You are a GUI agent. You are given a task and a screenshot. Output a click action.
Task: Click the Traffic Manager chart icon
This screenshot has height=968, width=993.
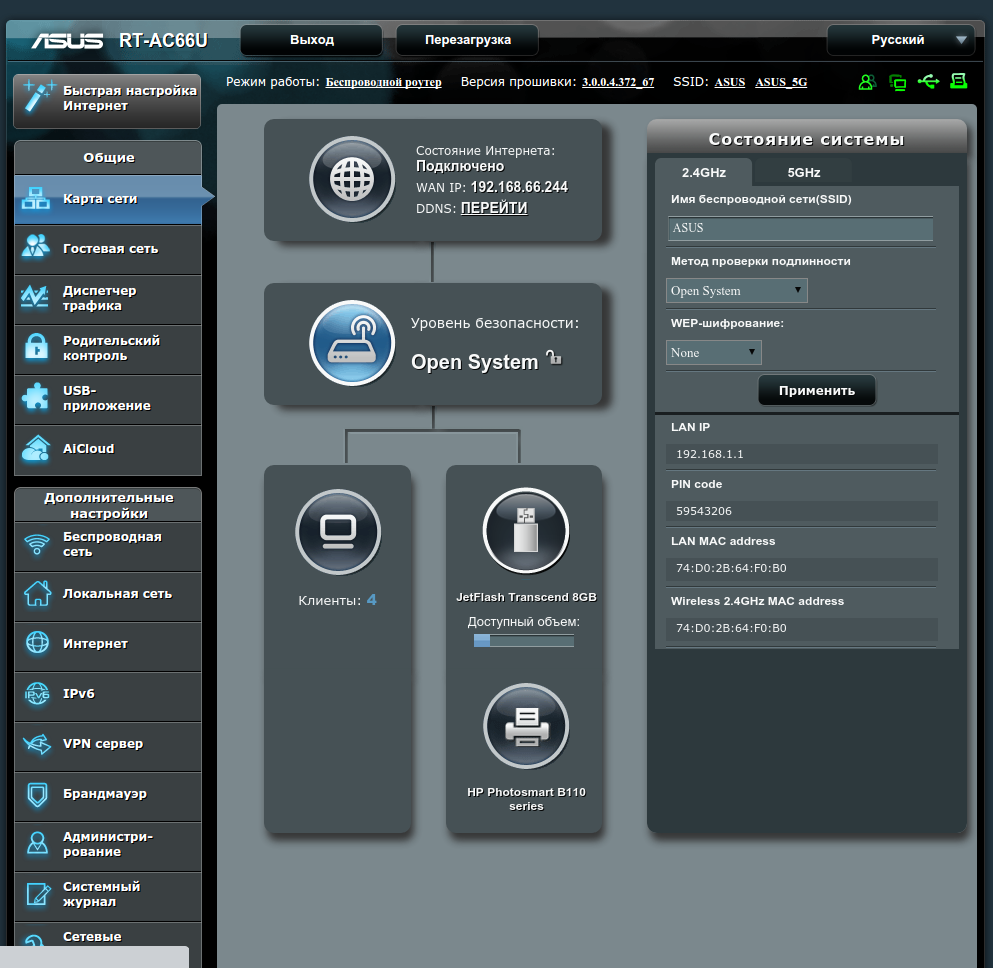click(x=35, y=297)
